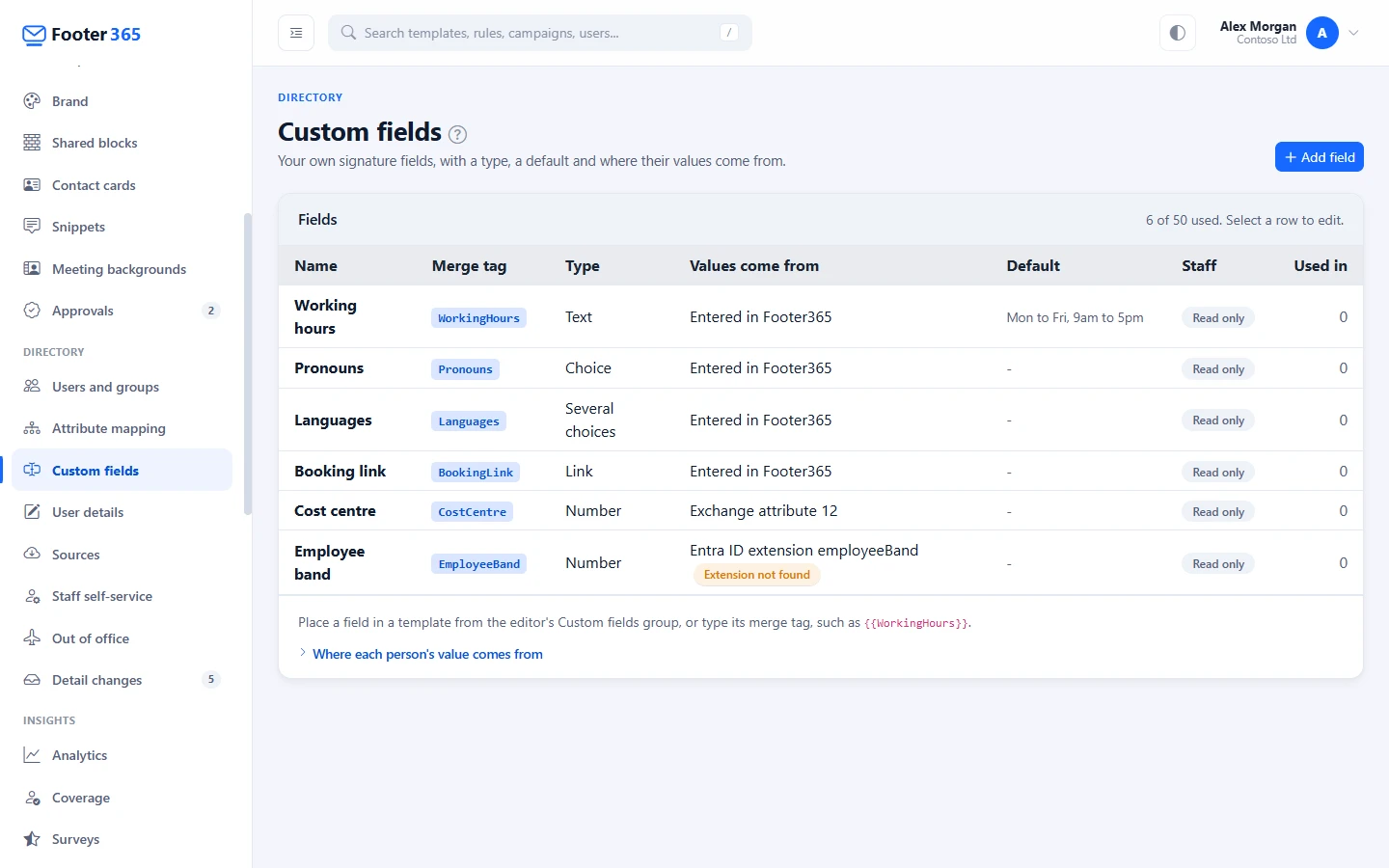The height and width of the screenshot is (868, 1389).
Task: Click the Coverage icon in sidebar
Action: (32, 798)
